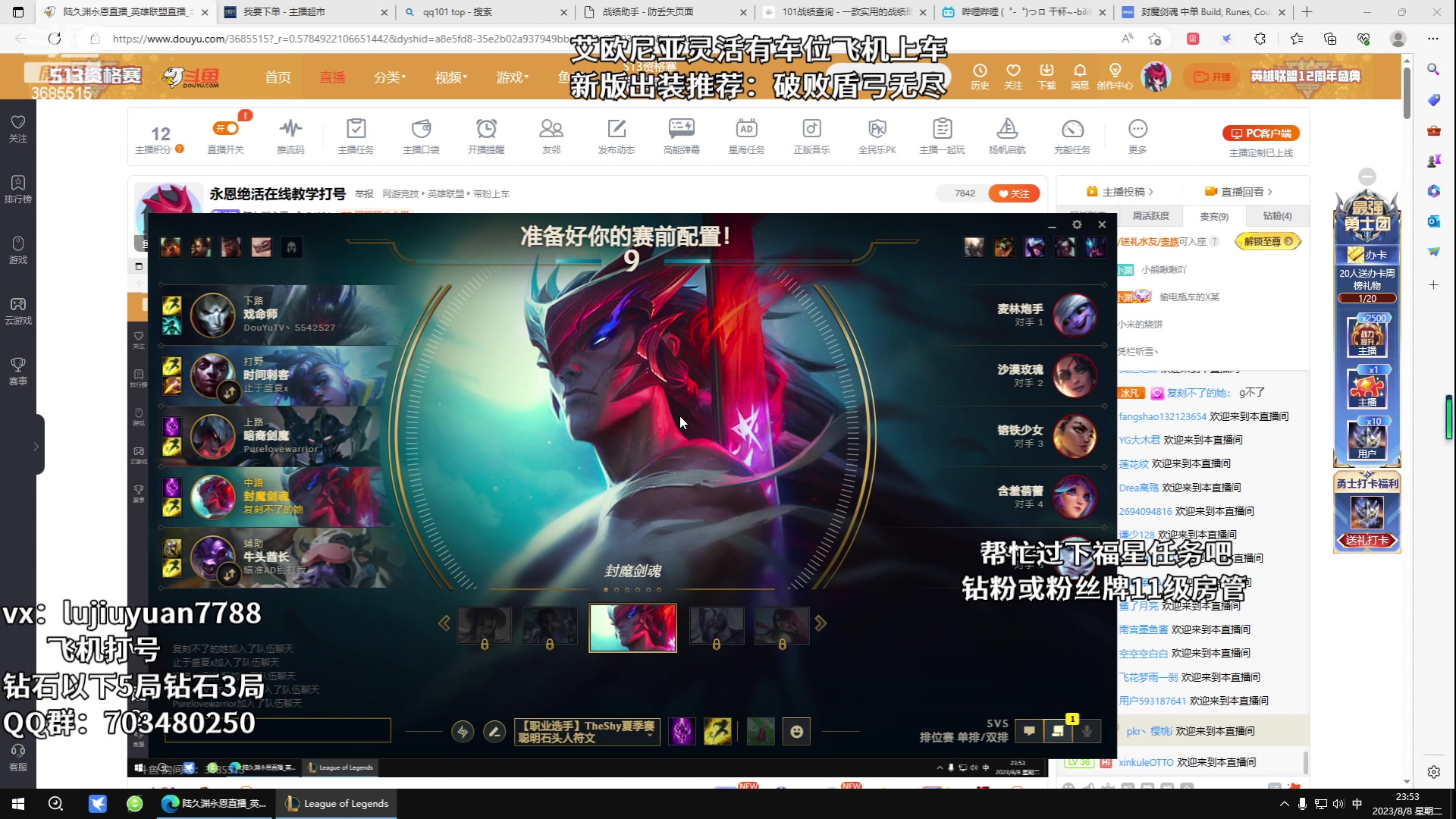Open Windows Start menu
This screenshot has height=819, width=1456.
(18, 804)
